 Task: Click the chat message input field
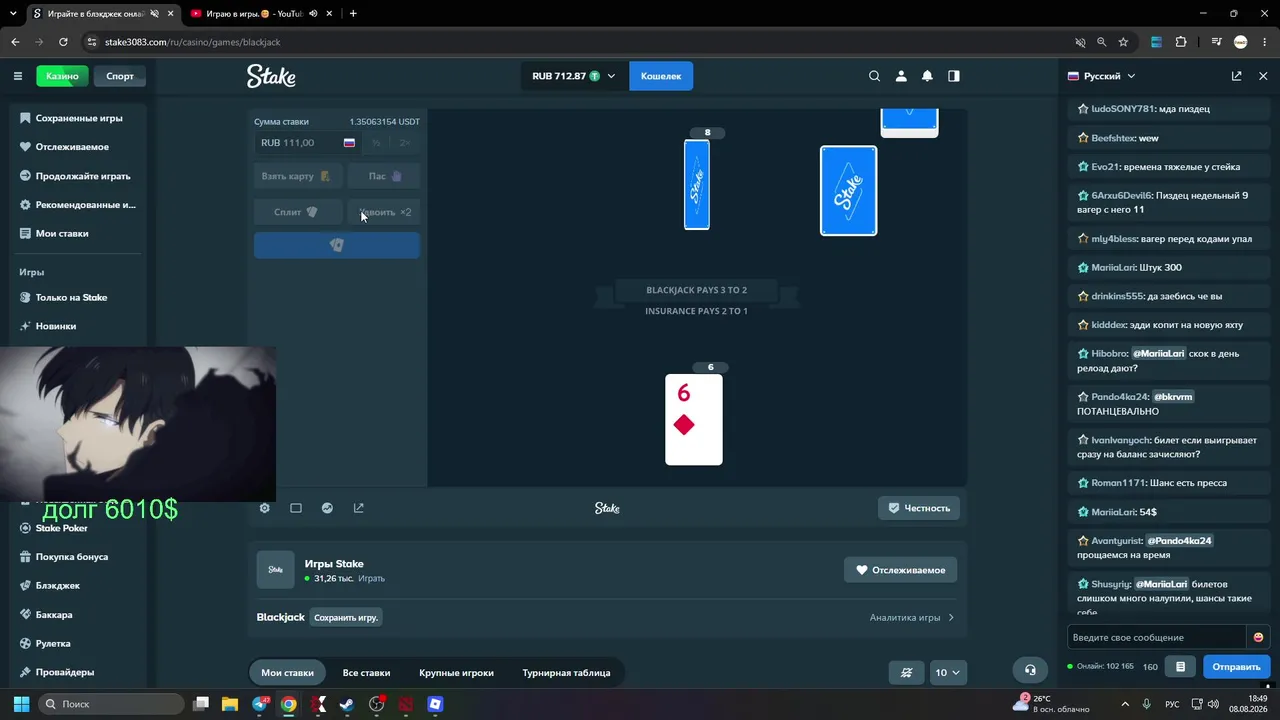pos(1157,637)
